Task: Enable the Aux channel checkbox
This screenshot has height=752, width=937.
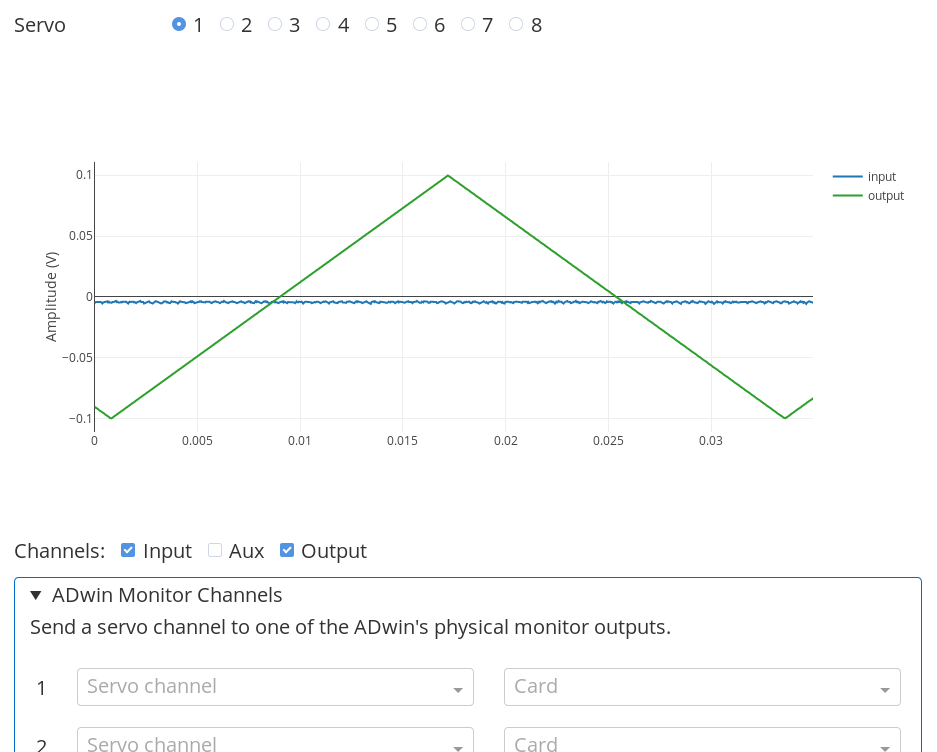Action: tap(214, 550)
